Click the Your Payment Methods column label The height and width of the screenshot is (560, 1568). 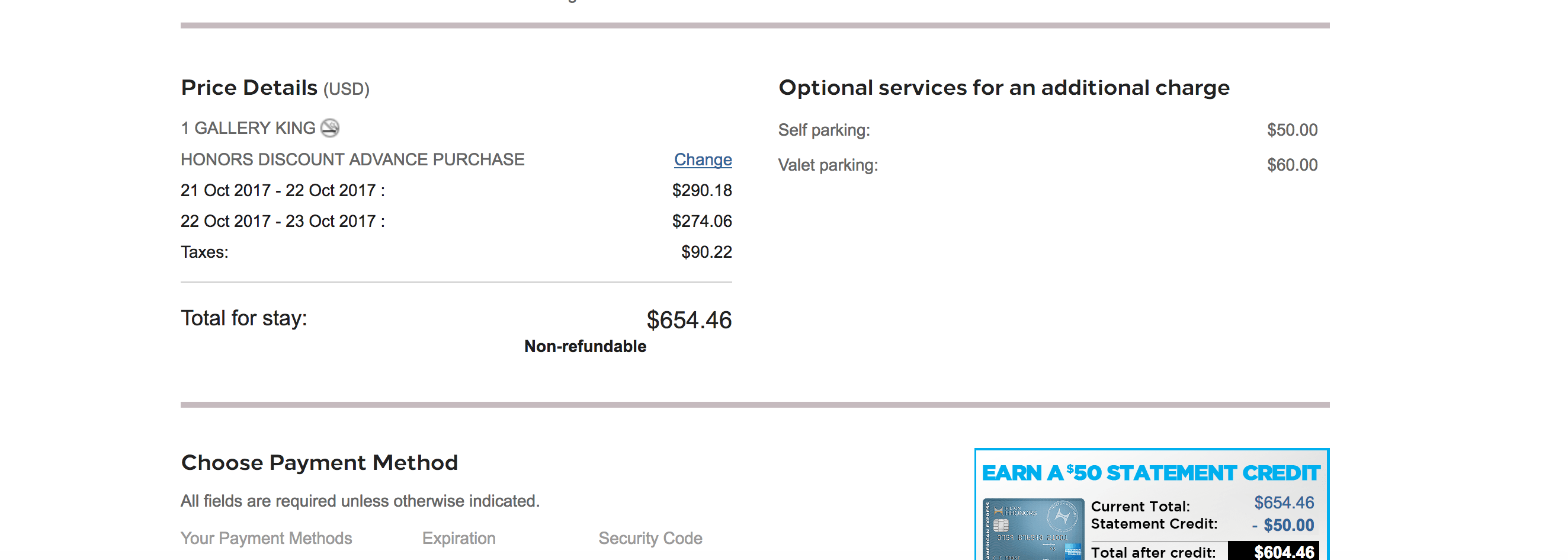pyautogui.click(x=266, y=538)
